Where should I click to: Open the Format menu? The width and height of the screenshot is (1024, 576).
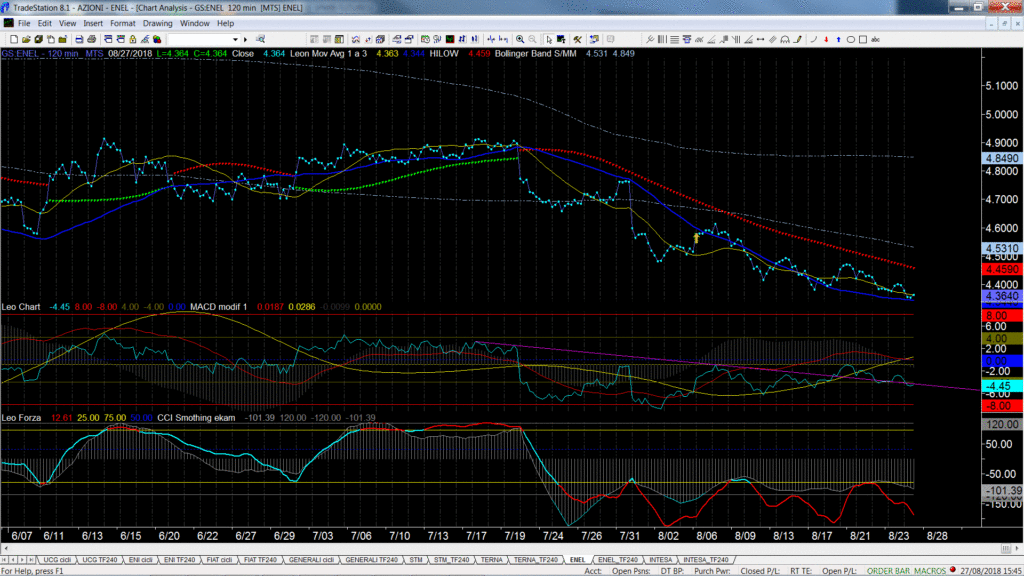(x=123, y=24)
